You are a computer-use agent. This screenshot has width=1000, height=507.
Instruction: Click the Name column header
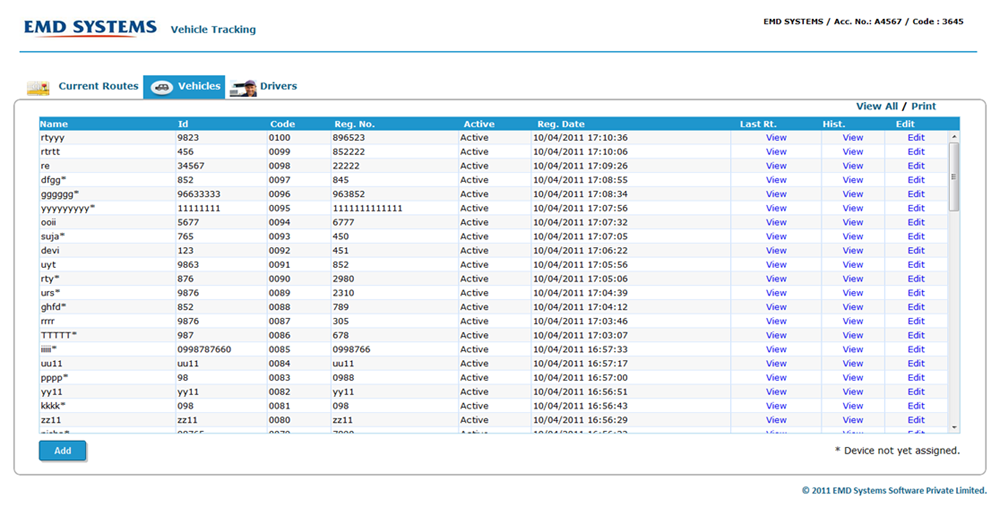click(54, 124)
